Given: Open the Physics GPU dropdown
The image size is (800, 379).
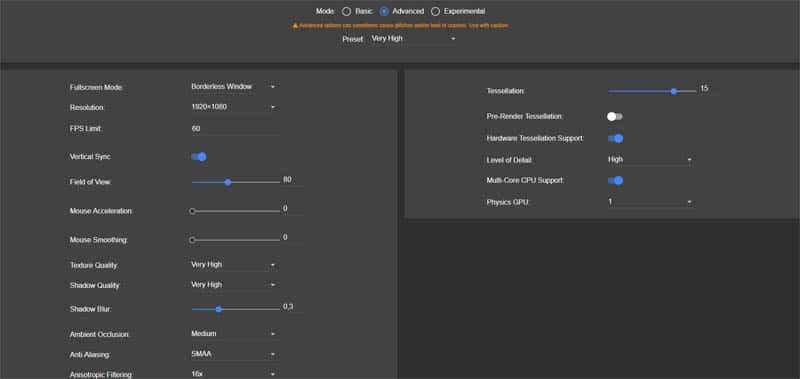Looking at the screenshot, I should (x=651, y=202).
